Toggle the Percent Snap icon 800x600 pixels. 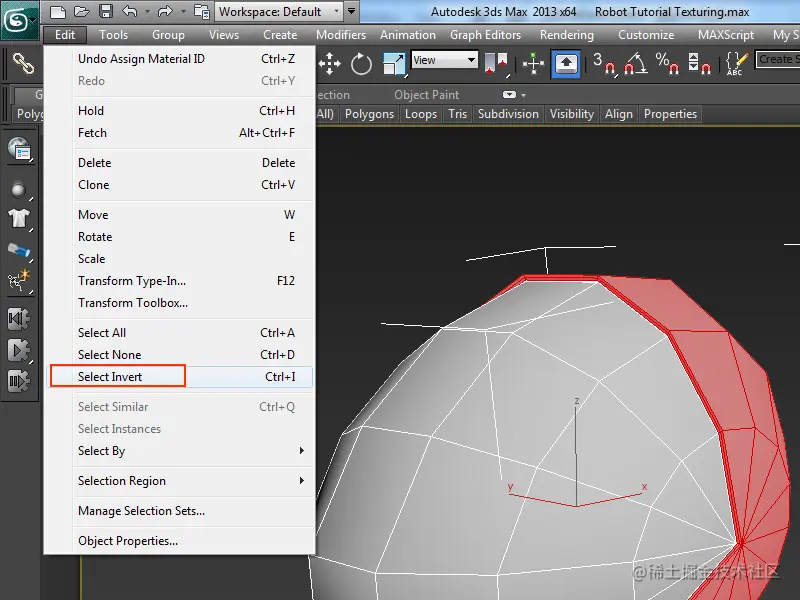pos(667,64)
